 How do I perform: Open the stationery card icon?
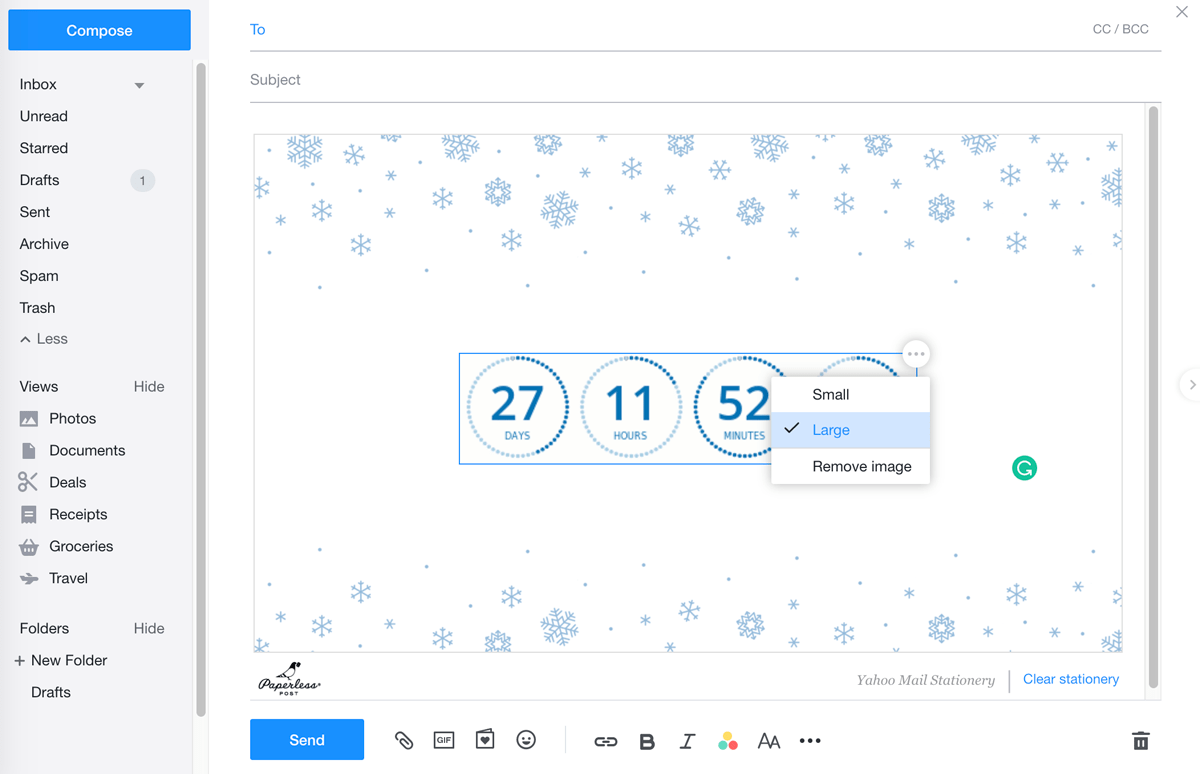tap(485, 740)
